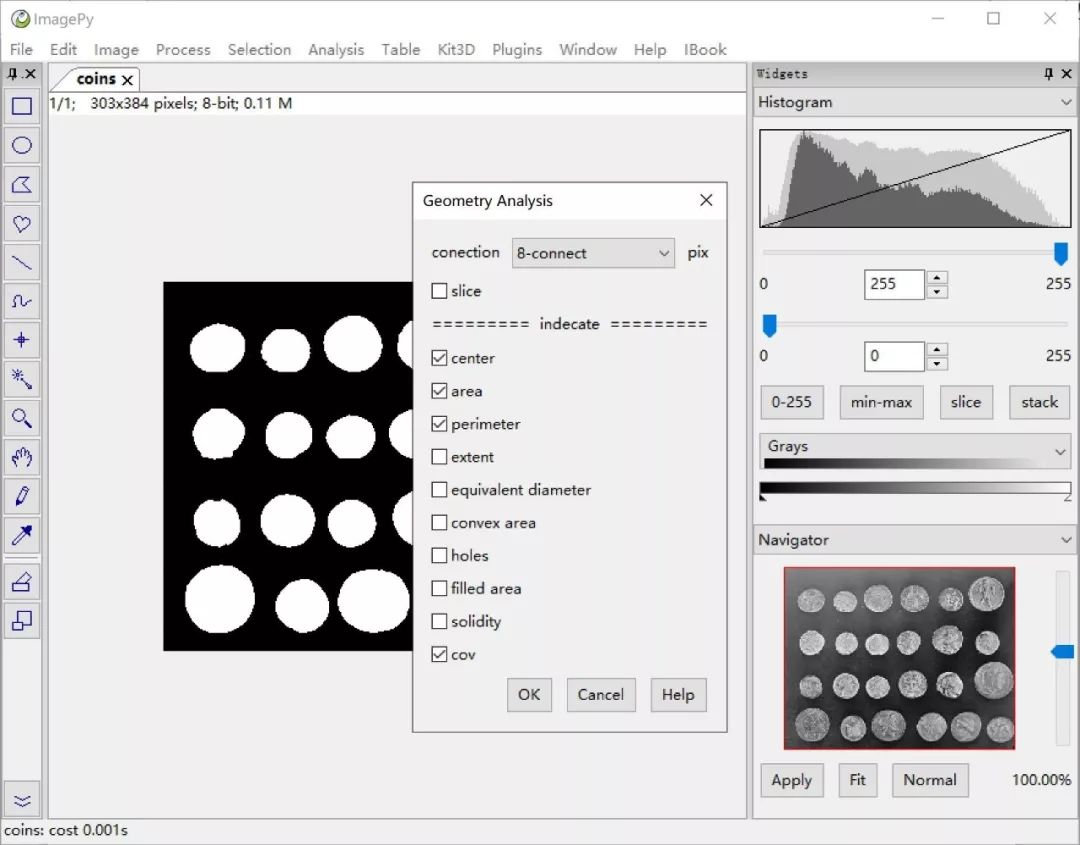The width and height of the screenshot is (1080, 845).
Task: Select the hand pan tool
Action: click(x=22, y=457)
